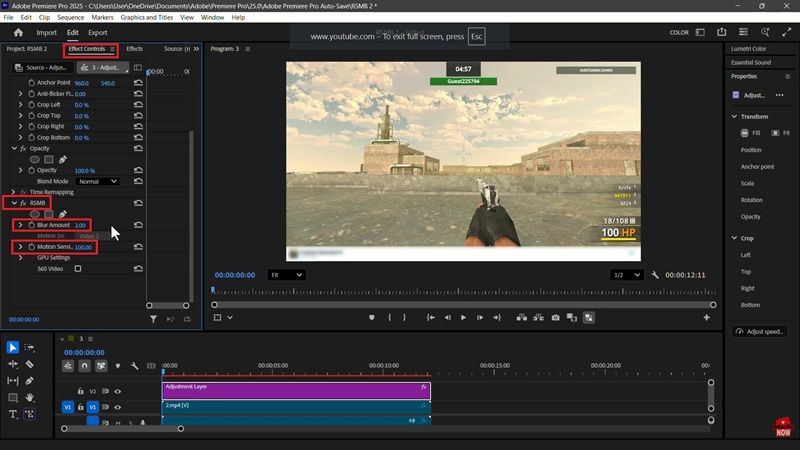Open the 1/2 playback resolution dropdown
800x450 pixels.
[627, 275]
